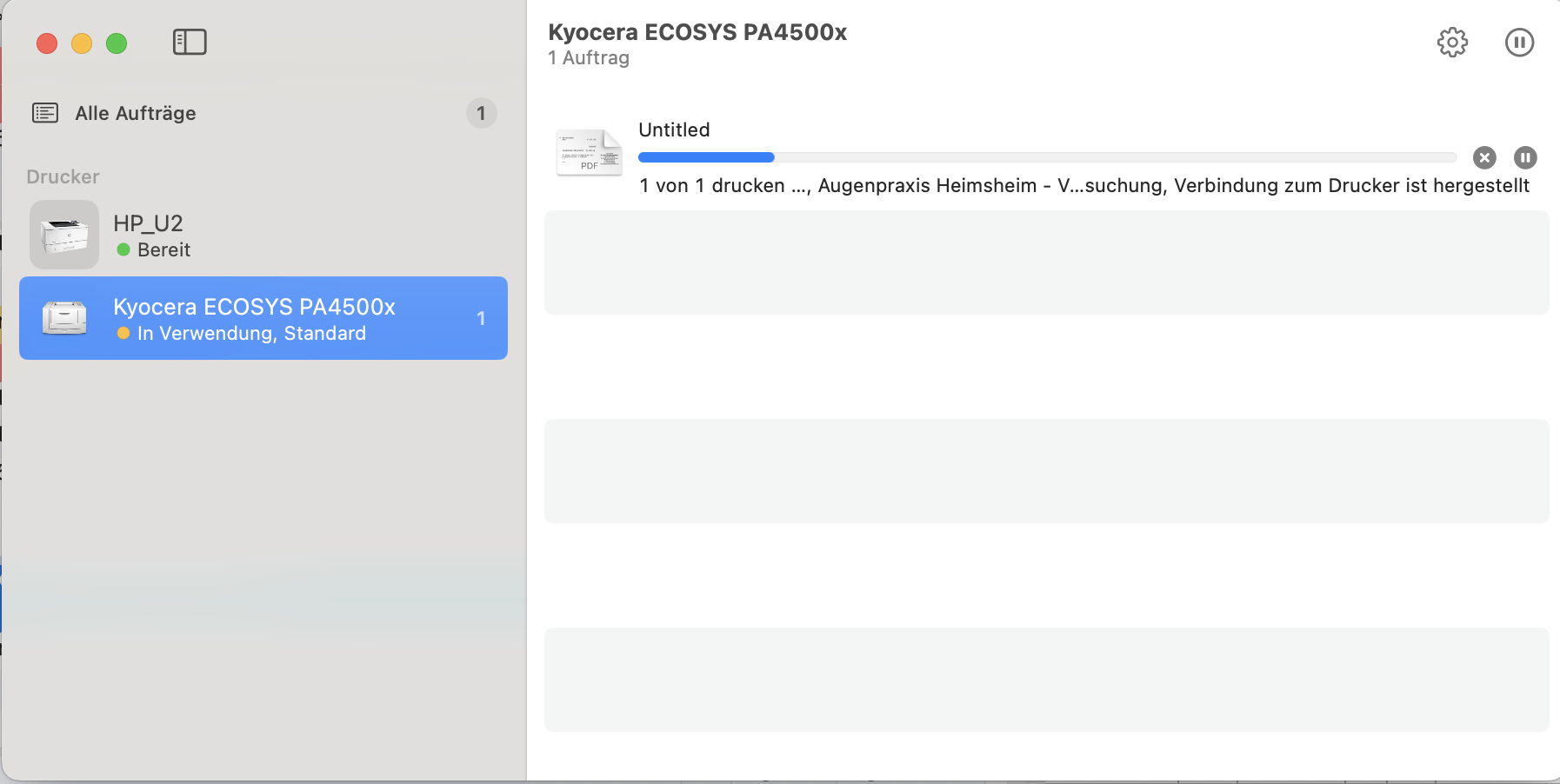Click the 'Drucker' section header
1560x784 pixels.
[x=63, y=176]
